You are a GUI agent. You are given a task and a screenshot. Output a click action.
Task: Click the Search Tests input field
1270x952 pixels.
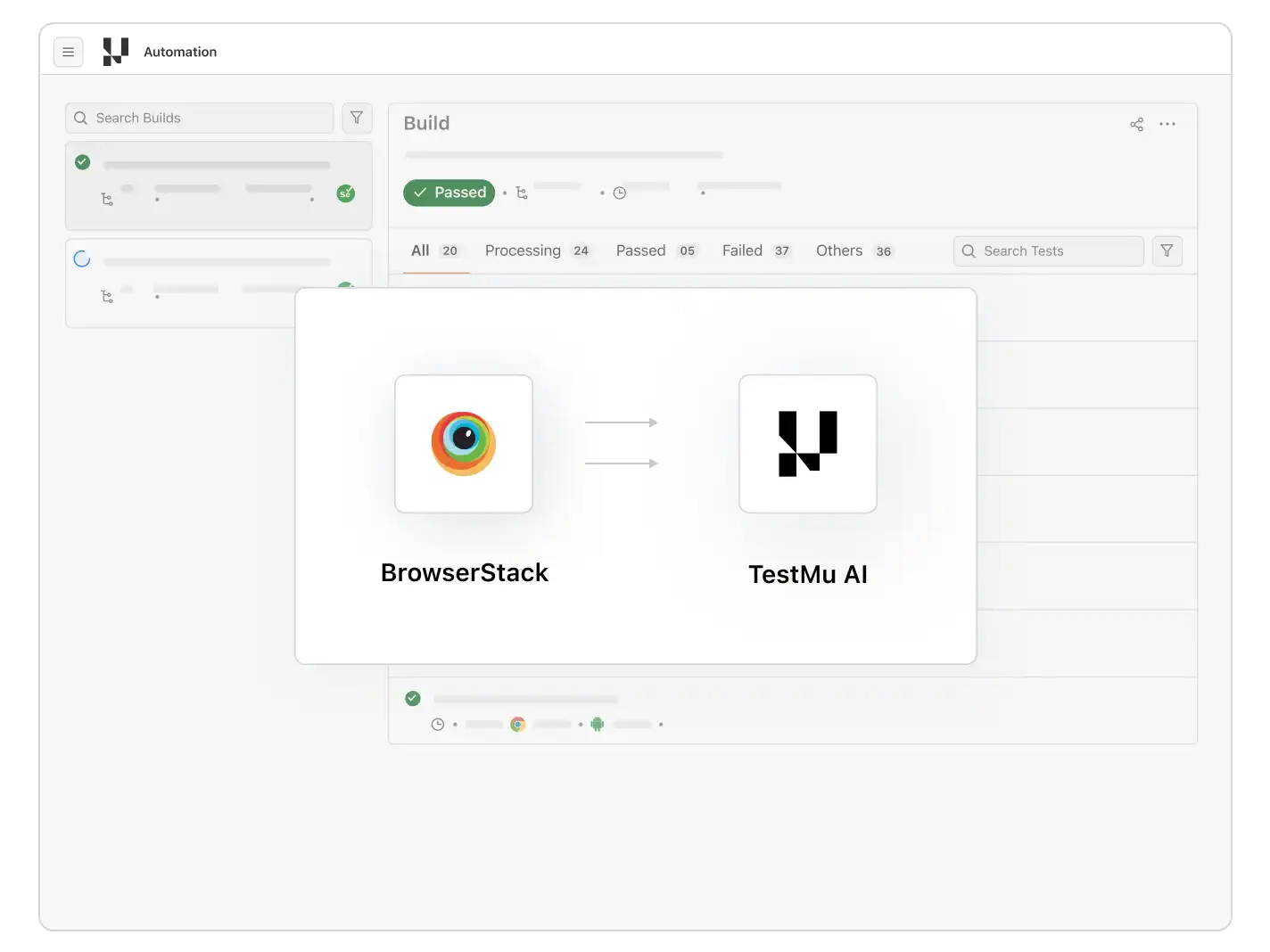click(1048, 250)
